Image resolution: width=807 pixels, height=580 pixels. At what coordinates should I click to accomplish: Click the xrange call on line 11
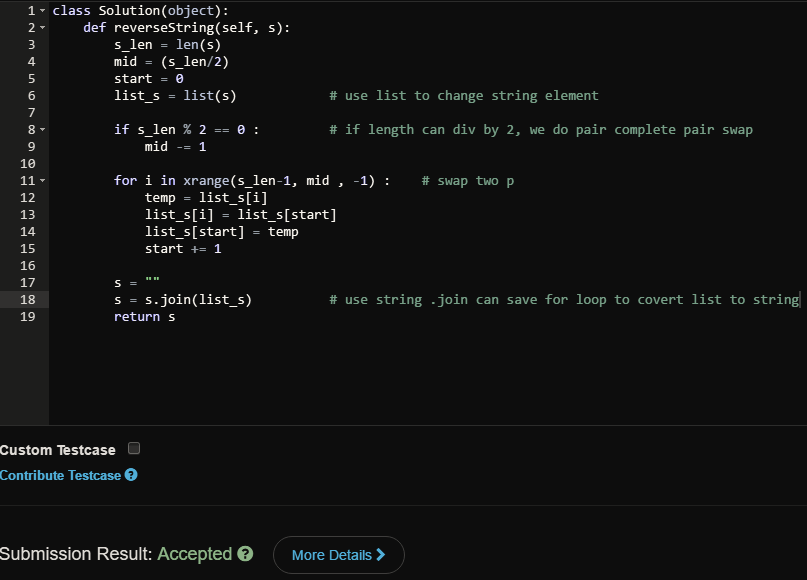click(208, 181)
